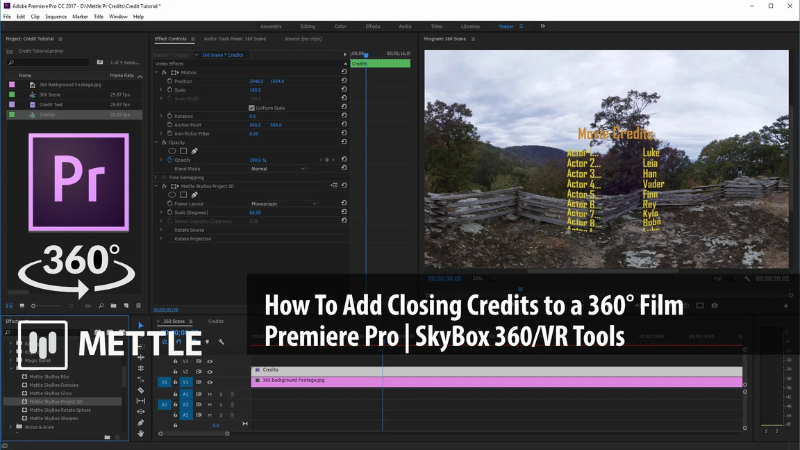Select the Razor tool in the tools panel
Screen dimensions: 800x450
pyautogui.click(x=141, y=390)
